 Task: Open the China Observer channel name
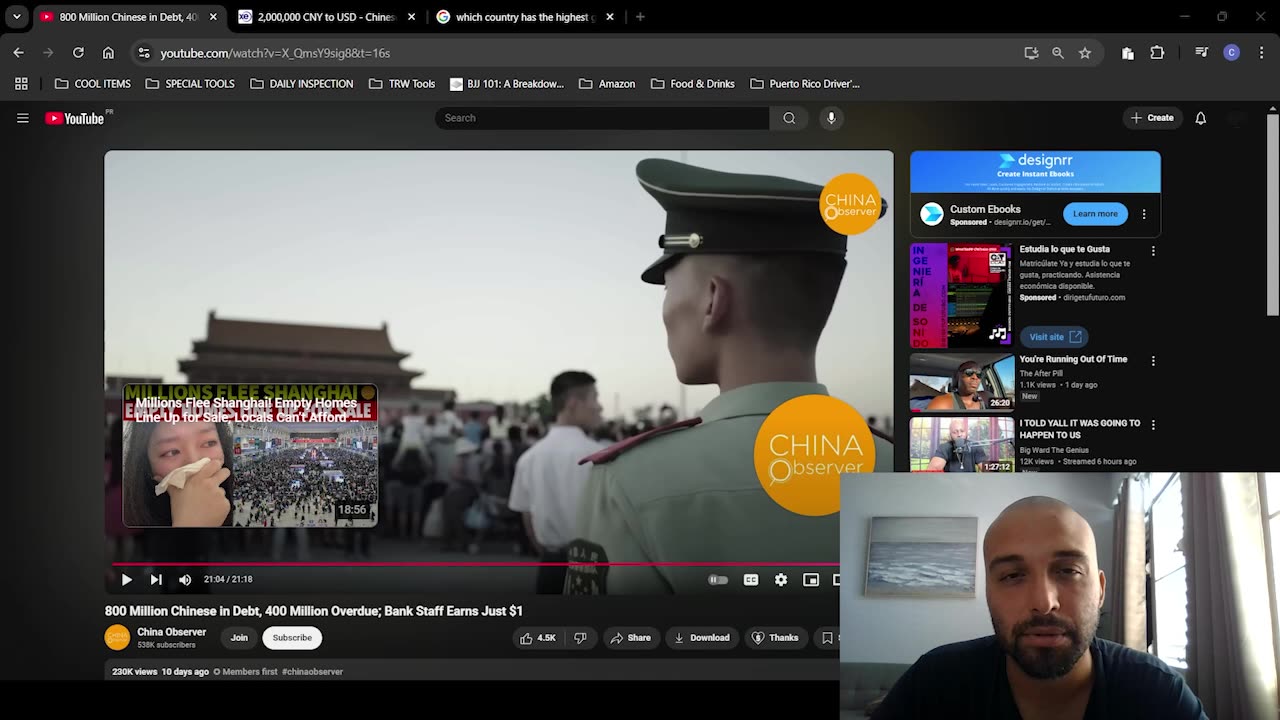[172, 632]
